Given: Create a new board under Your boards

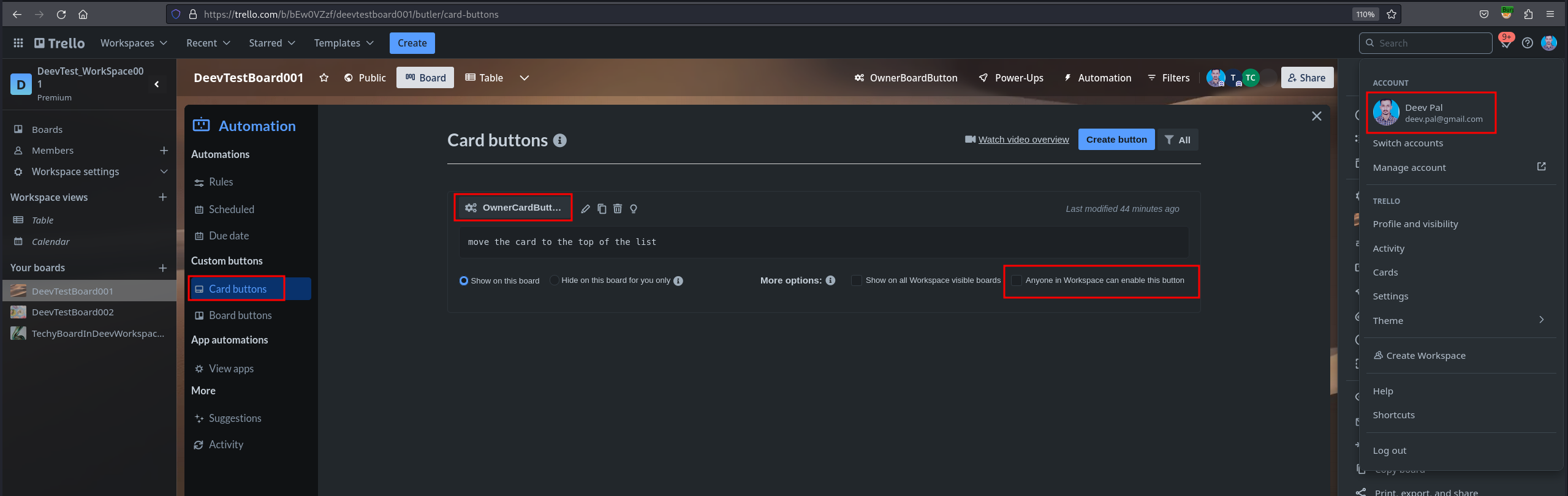Looking at the screenshot, I should coord(162,268).
